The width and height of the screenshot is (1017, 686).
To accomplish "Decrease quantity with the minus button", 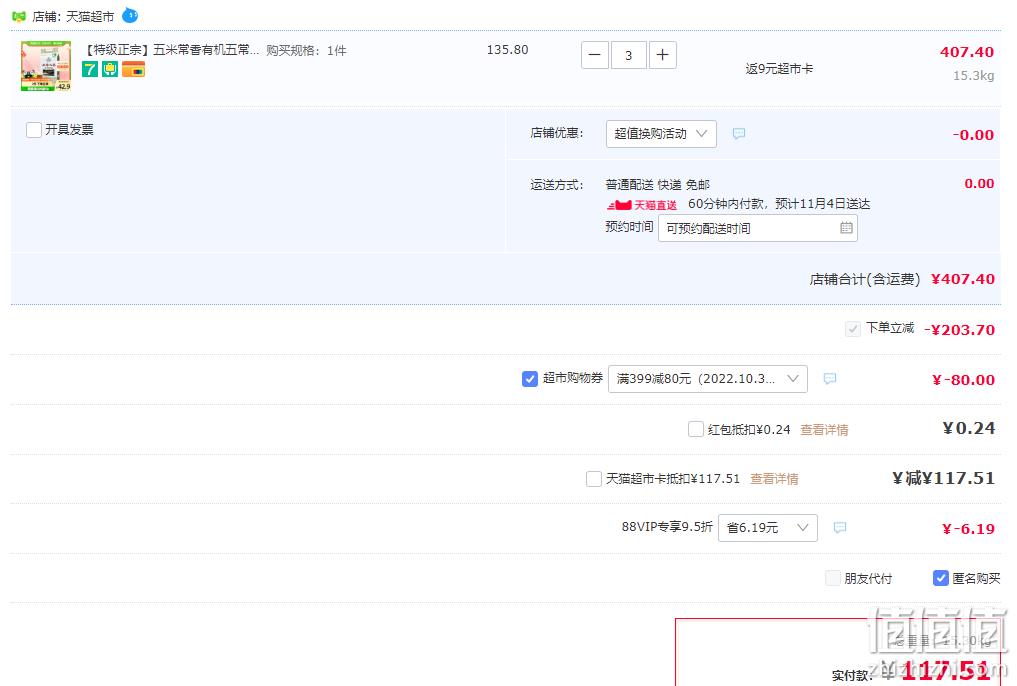I will point(595,55).
